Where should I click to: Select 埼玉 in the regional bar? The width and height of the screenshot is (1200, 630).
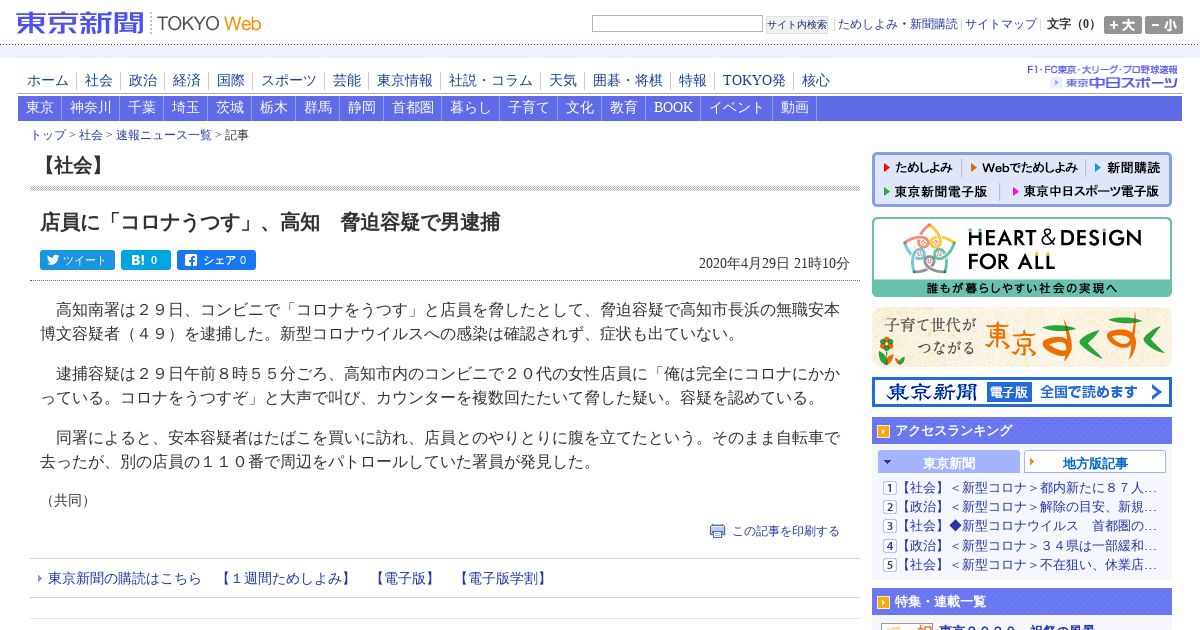(186, 108)
